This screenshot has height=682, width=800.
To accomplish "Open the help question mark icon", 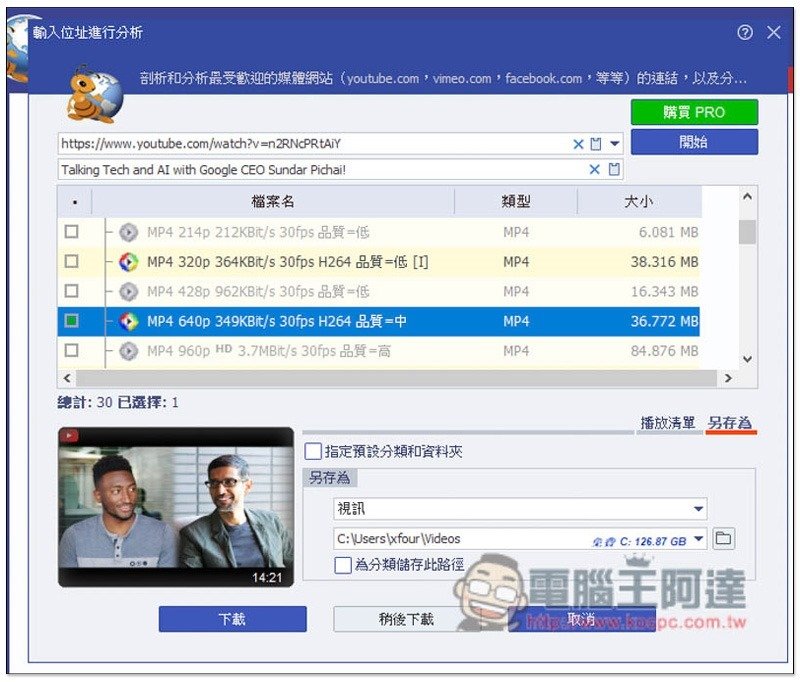I will pos(744,33).
